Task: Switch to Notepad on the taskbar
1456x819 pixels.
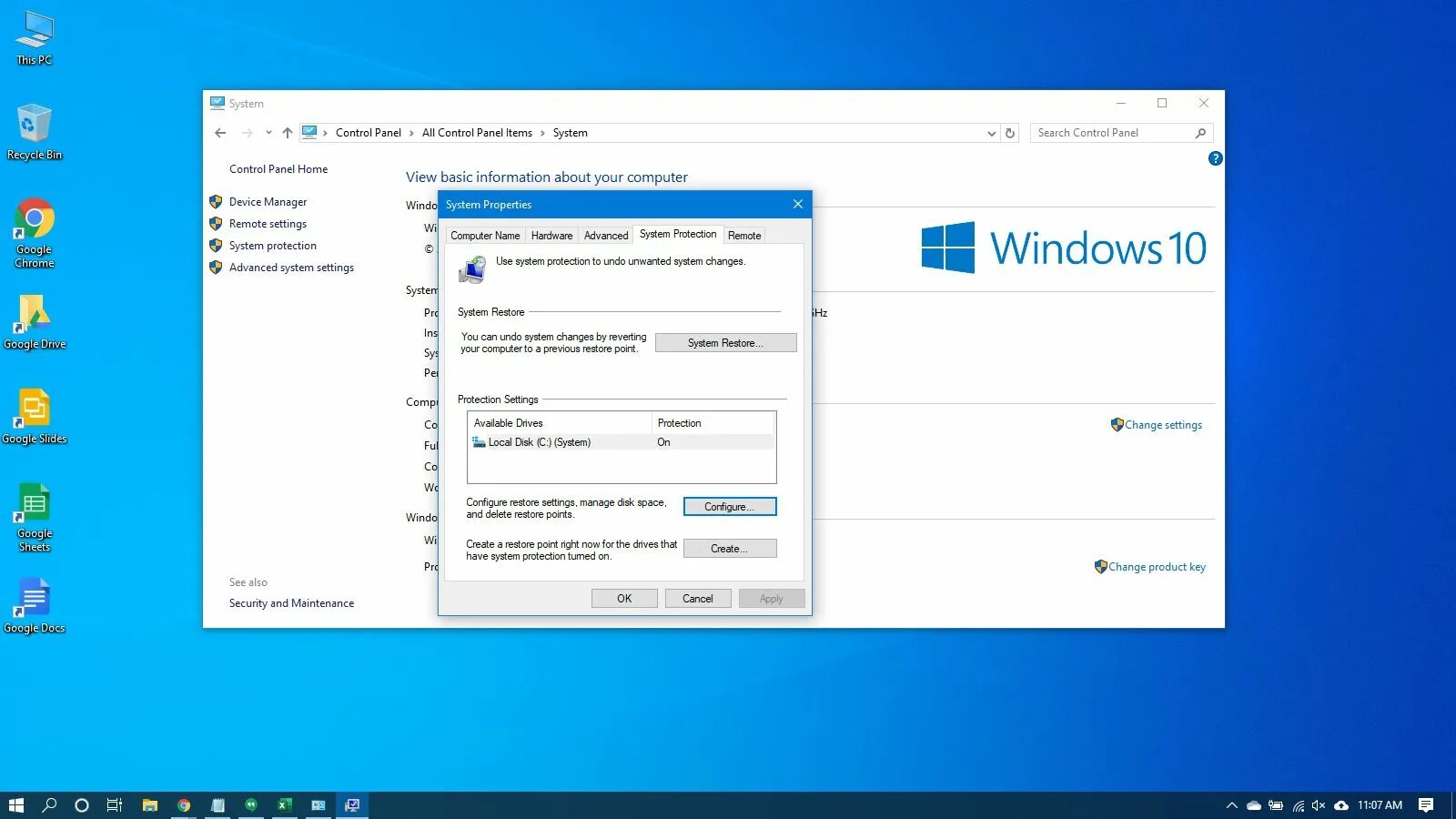Action: click(x=217, y=805)
